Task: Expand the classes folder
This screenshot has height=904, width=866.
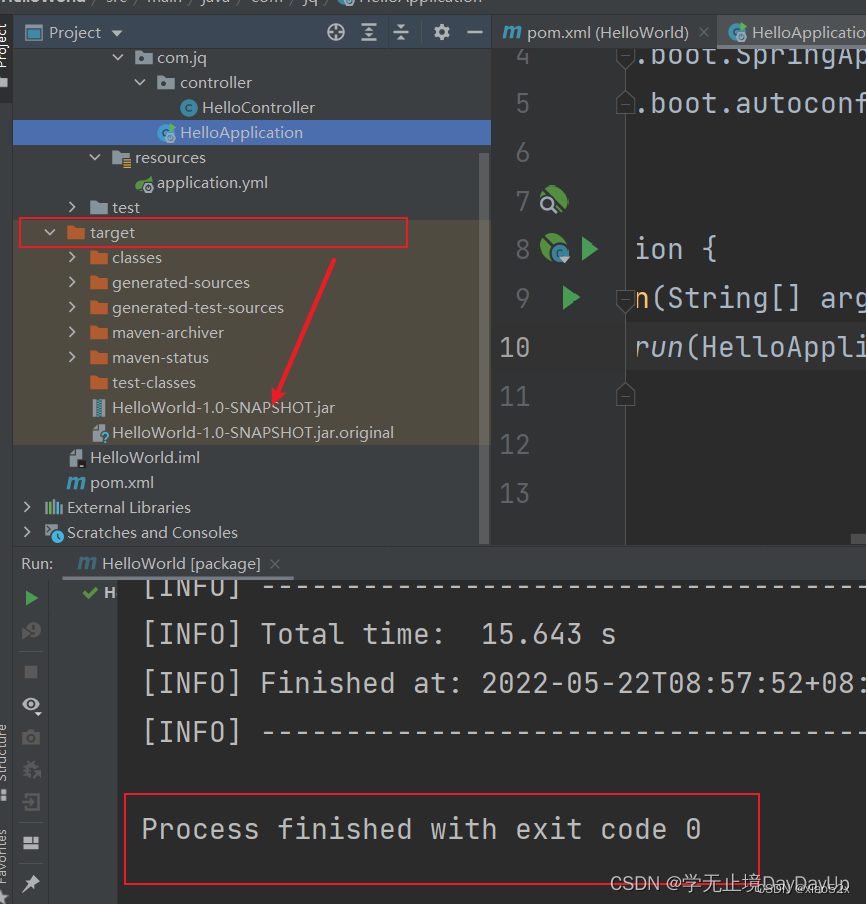Action: coord(72,257)
